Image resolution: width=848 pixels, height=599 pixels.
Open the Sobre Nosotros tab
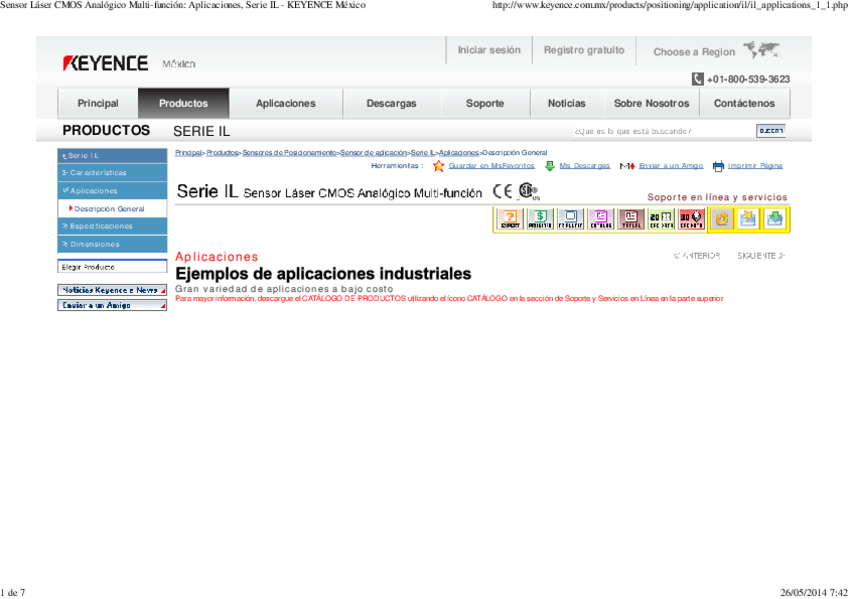(652, 103)
